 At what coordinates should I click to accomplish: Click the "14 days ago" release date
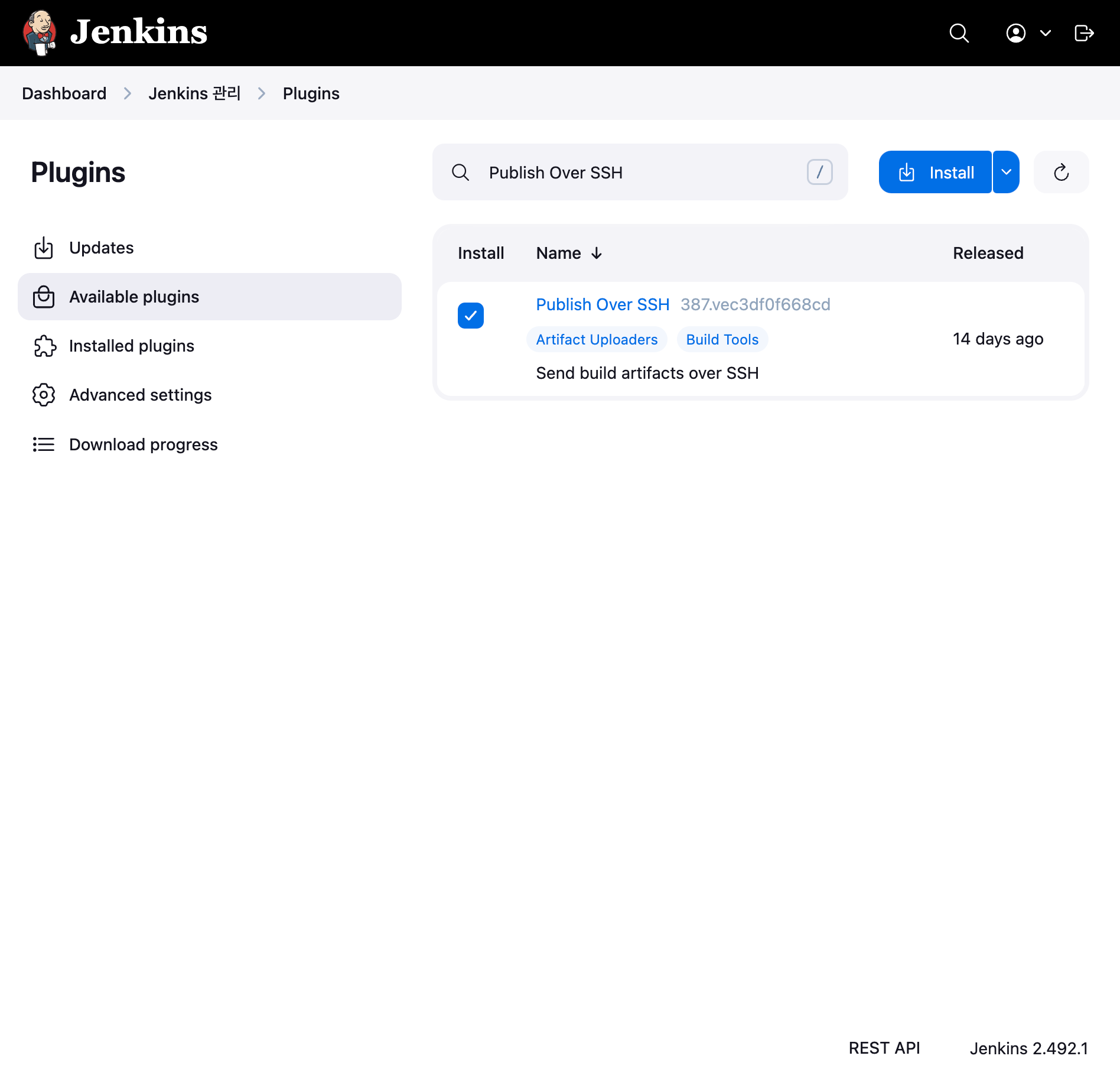click(998, 339)
